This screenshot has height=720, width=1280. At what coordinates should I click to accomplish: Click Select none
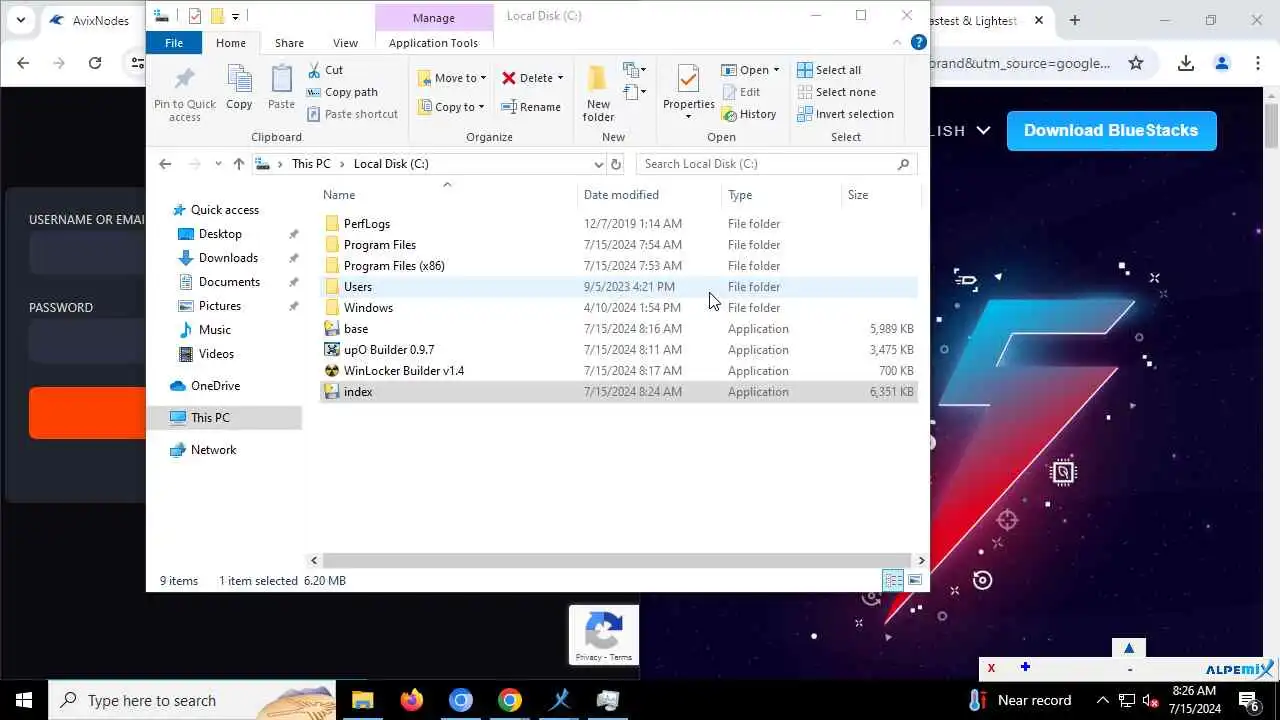(x=836, y=92)
